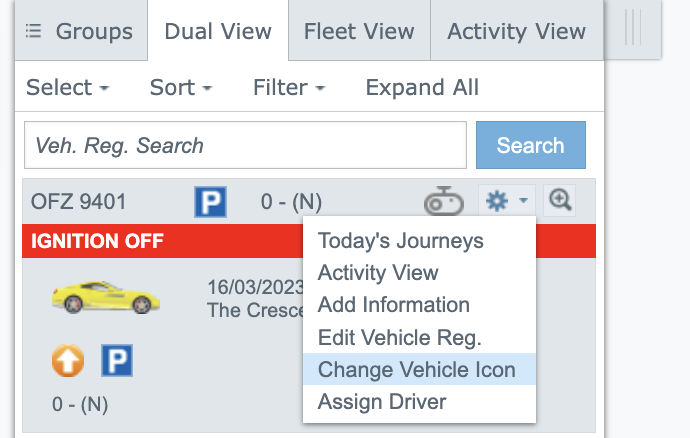Open the Select dropdown menu

[67, 87]
